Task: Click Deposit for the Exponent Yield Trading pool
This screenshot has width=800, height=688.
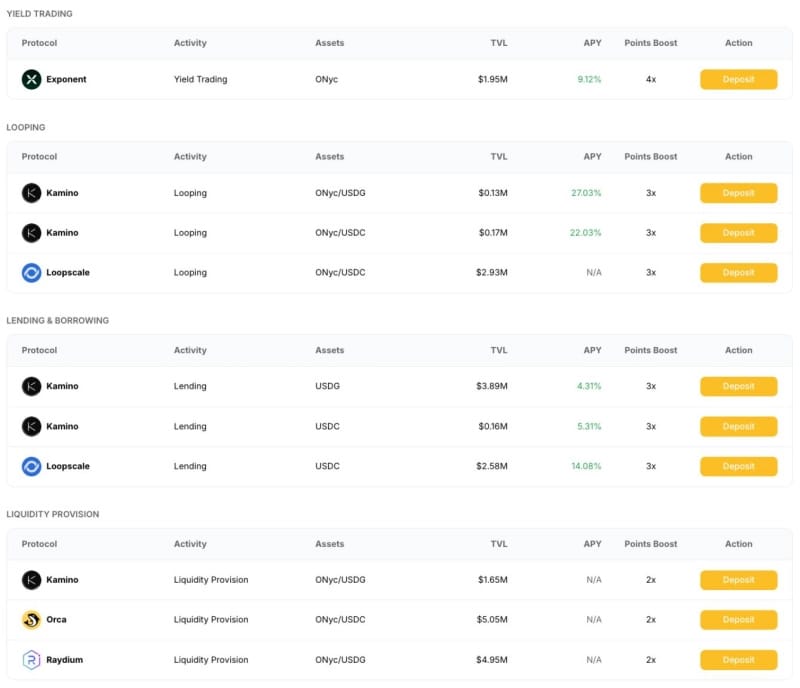Action: [738, 79]
